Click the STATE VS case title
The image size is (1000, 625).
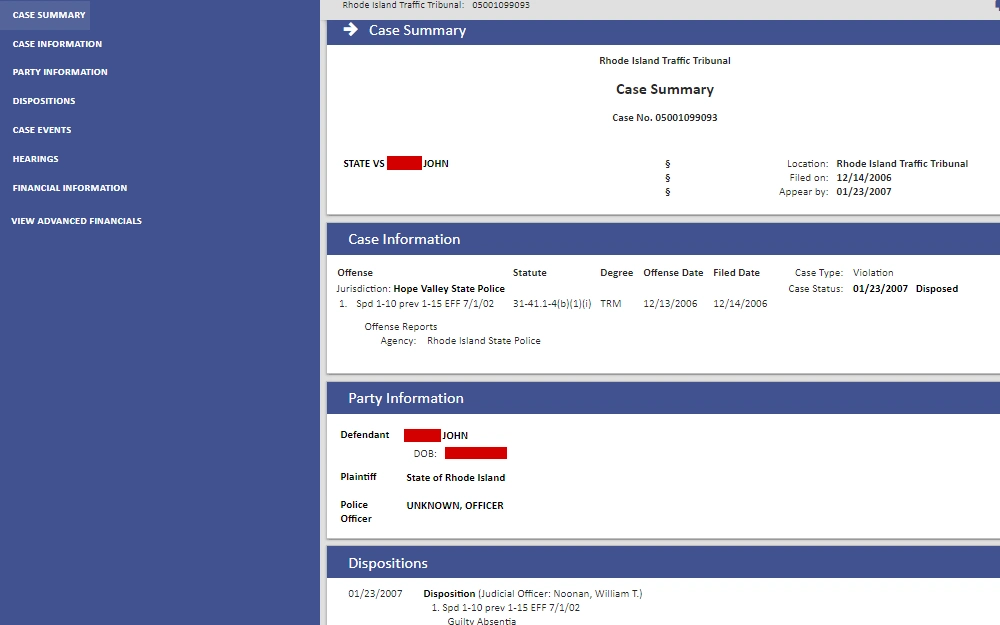(x=396, y=163)
